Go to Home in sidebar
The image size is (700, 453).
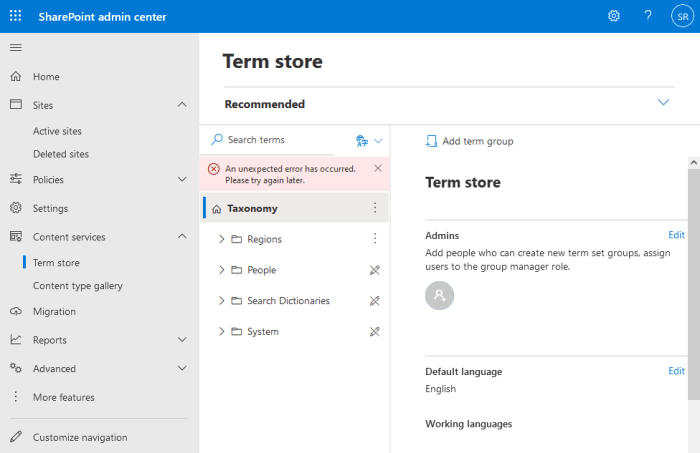pyautogui.click(x=46, y=77)
